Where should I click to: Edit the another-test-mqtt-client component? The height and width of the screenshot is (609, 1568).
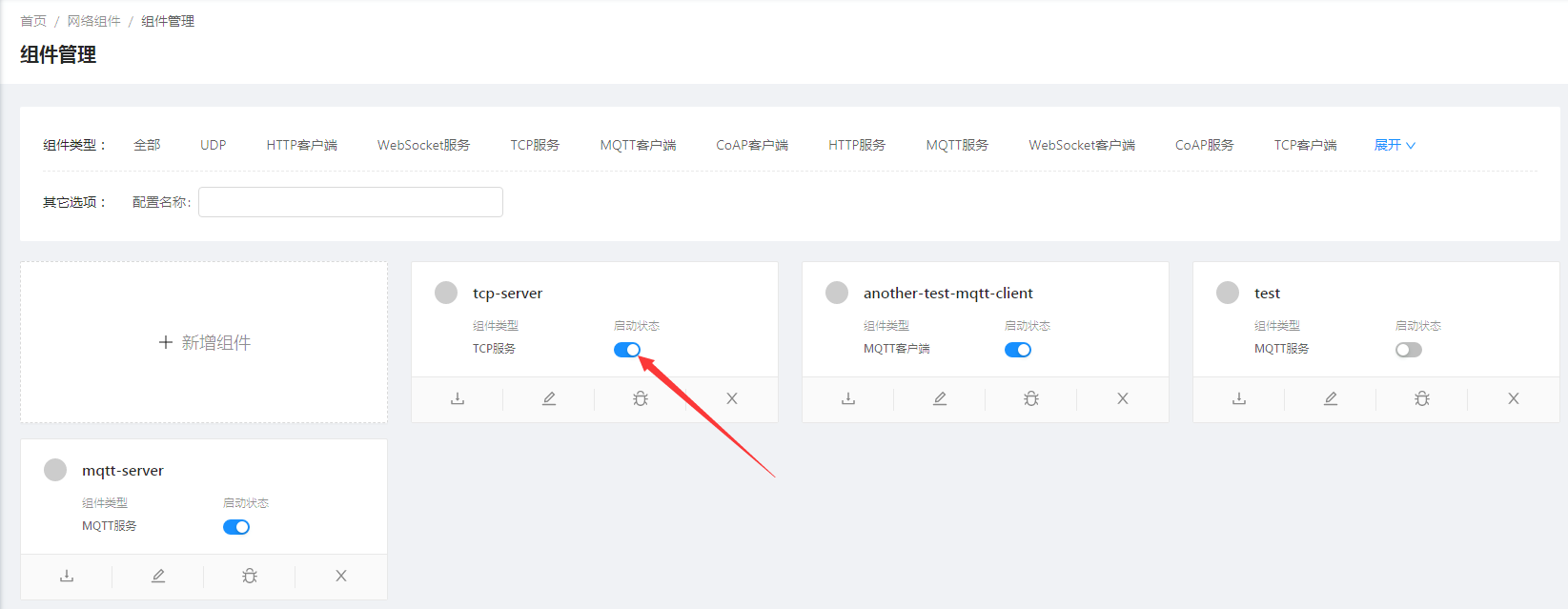(940, 398)
